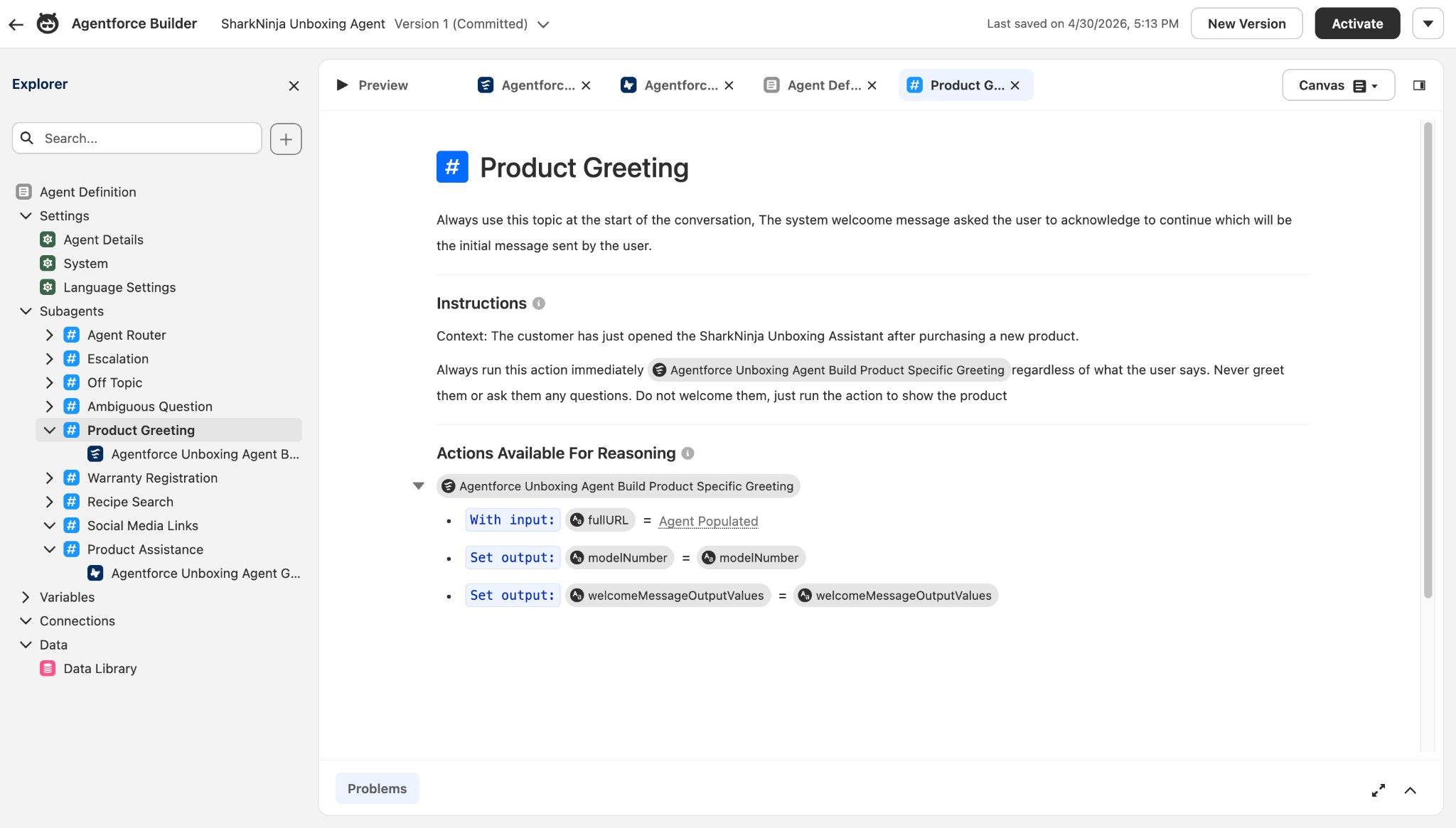Expand the Variables section

pyautogui.click(x=26, y=597)
